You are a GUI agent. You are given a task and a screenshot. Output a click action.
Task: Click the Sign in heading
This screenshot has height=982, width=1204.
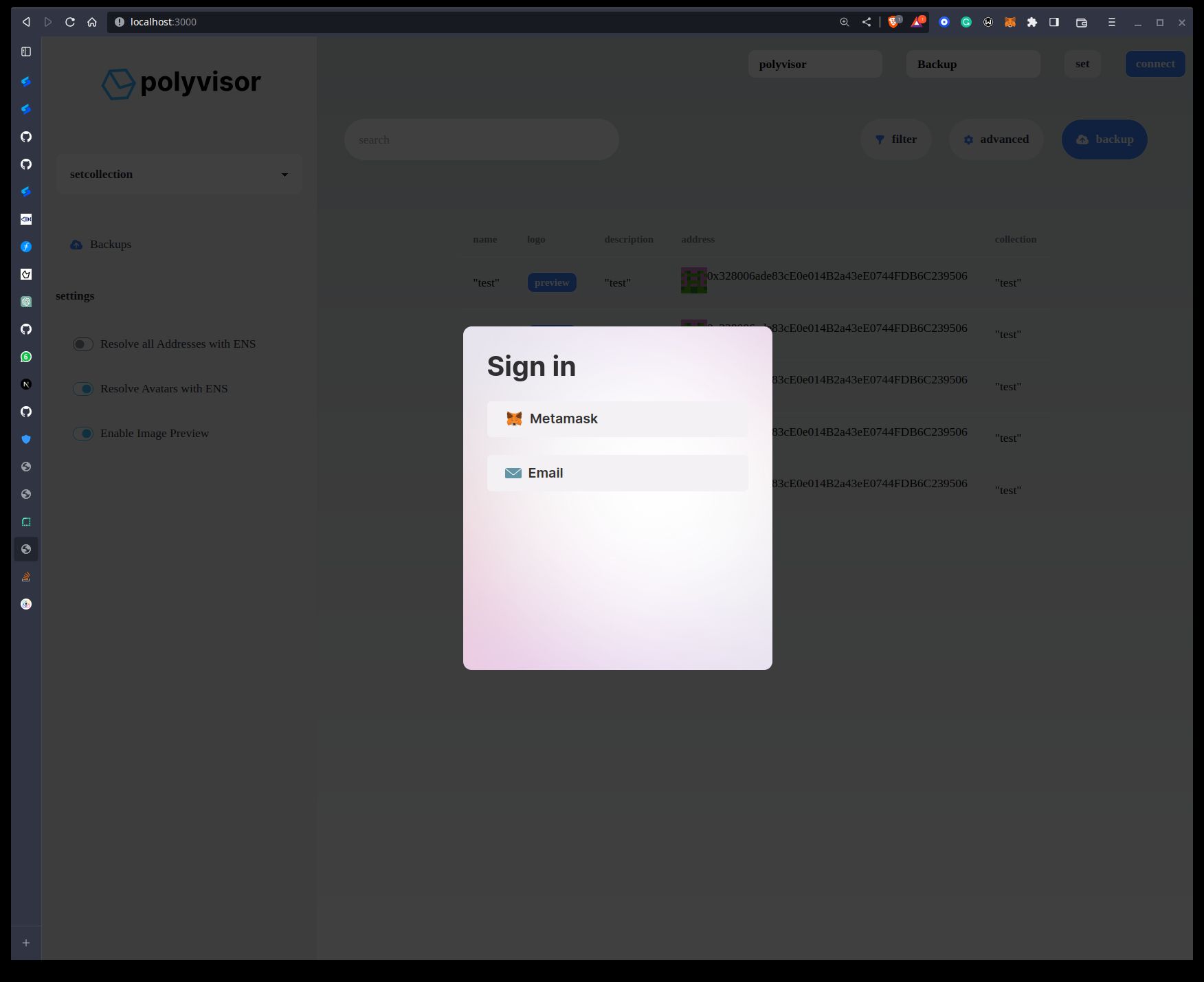coord(531,366)
